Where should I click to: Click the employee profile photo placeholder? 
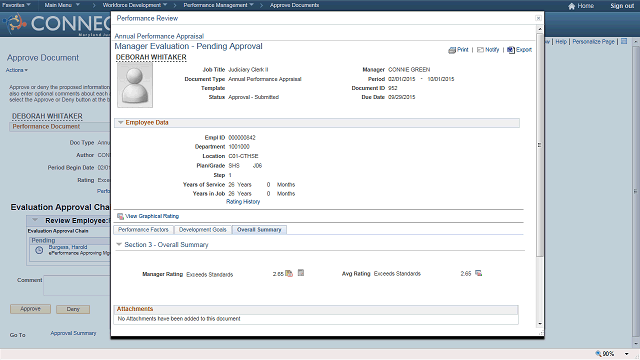point(135,85)
